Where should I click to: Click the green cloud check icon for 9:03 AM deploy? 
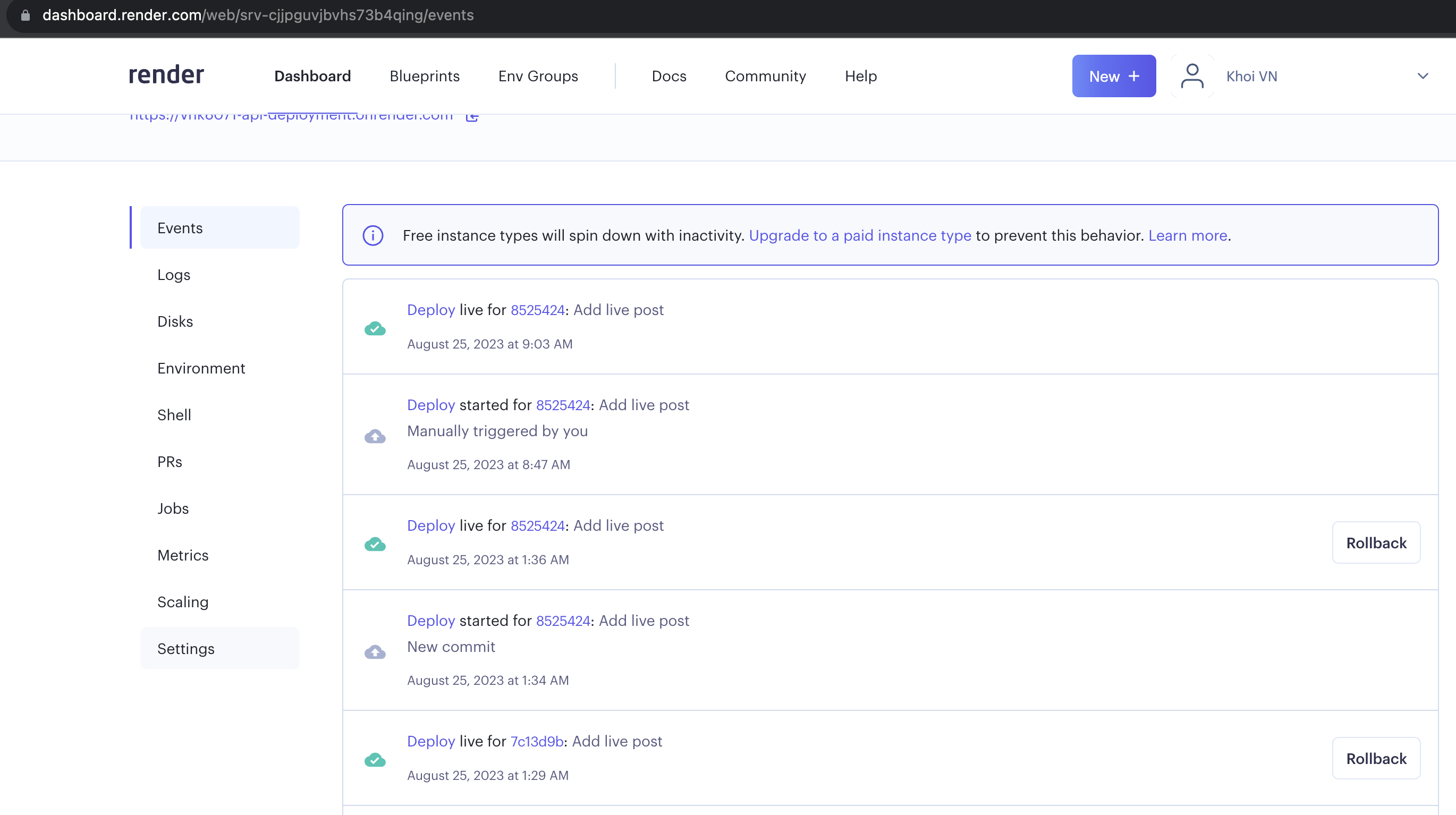[375, 328]
